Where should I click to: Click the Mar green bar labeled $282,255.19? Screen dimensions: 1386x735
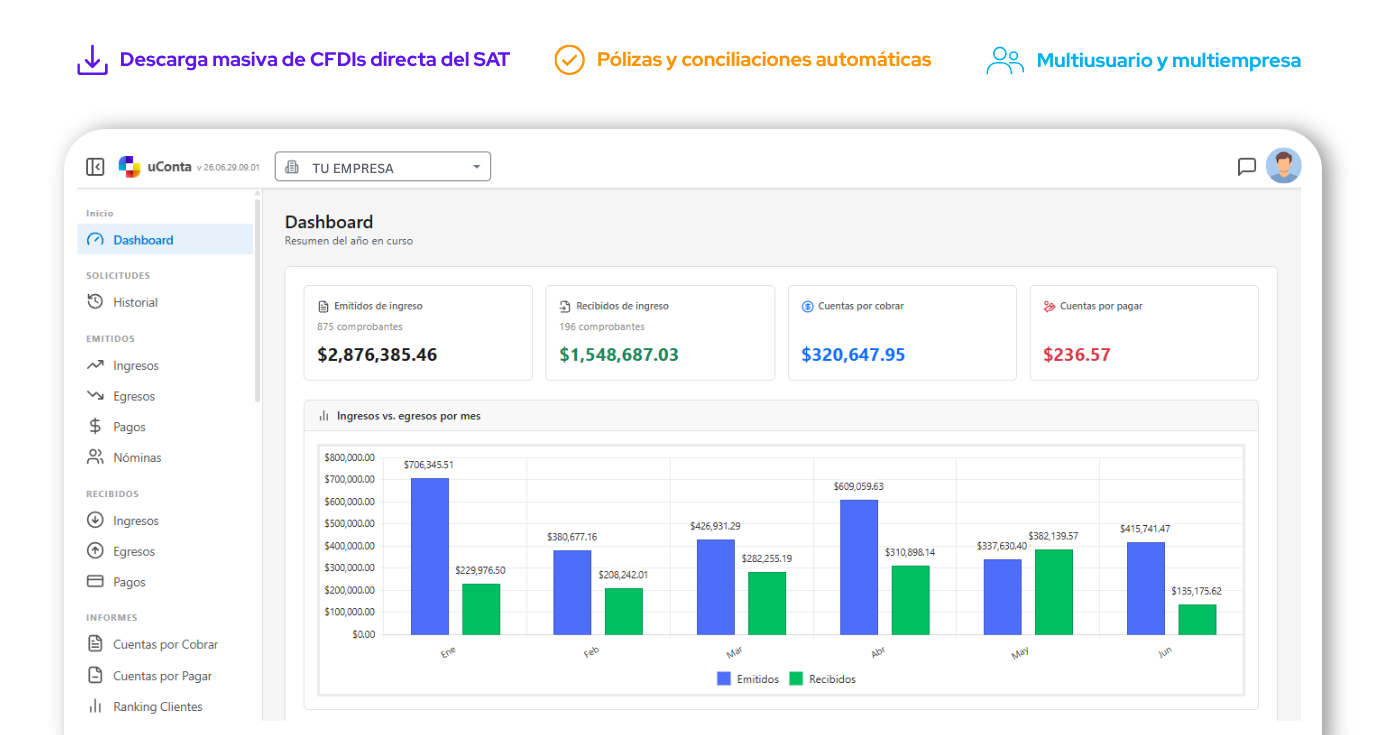click(x=767, y=603)
